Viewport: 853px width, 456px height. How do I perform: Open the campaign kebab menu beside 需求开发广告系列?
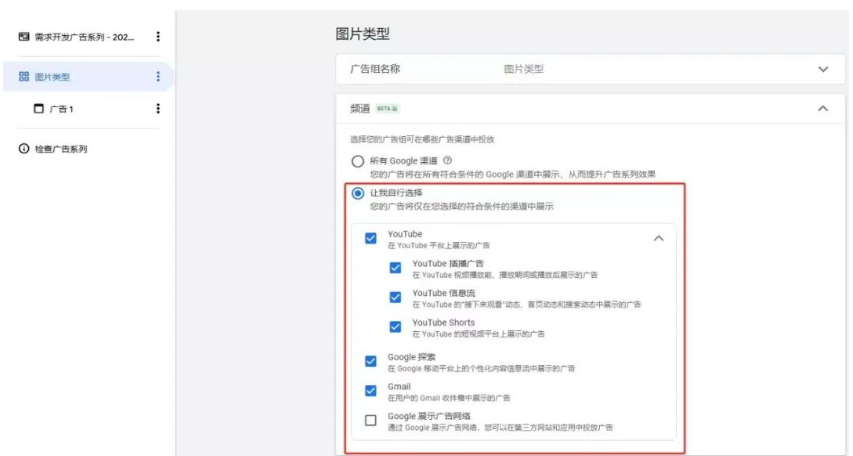158,36
